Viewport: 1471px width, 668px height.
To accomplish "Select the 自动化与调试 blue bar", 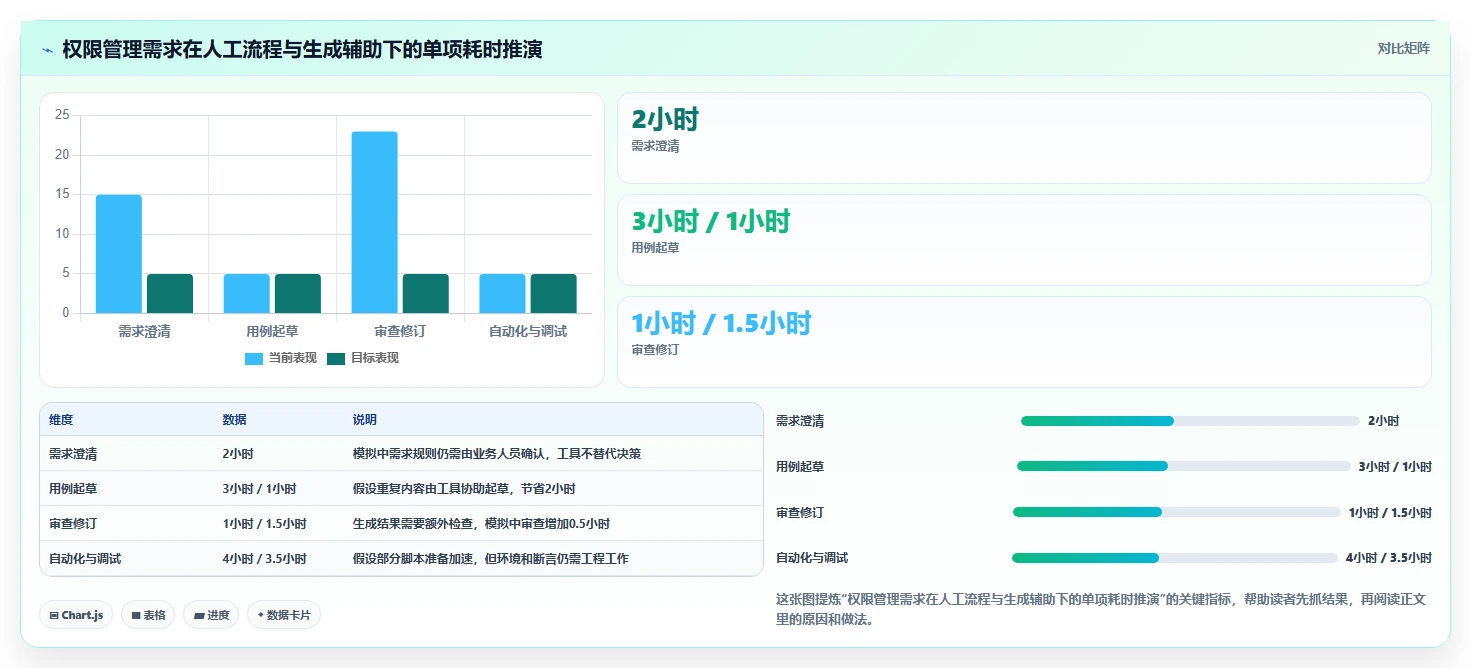I will coord(502,294).
